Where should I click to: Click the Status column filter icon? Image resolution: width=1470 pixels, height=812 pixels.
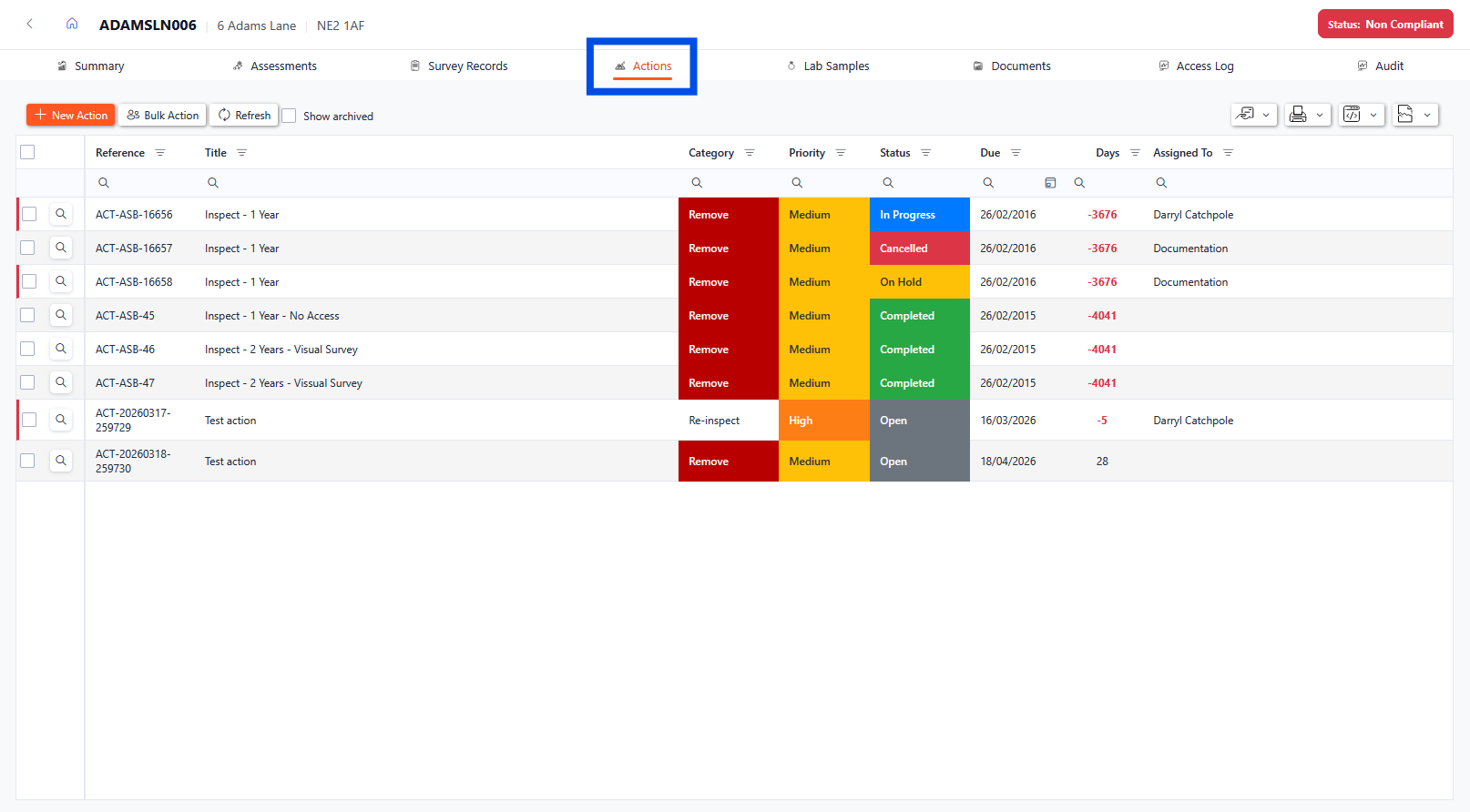coord(925,153)
